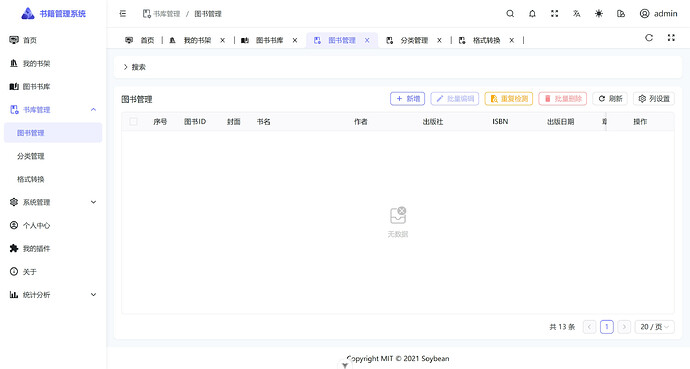Image resolution: width=690 pixels, height=369 pixels.
Task: Reload the page with tab-bar refresh icon
Action: point(649,38)
